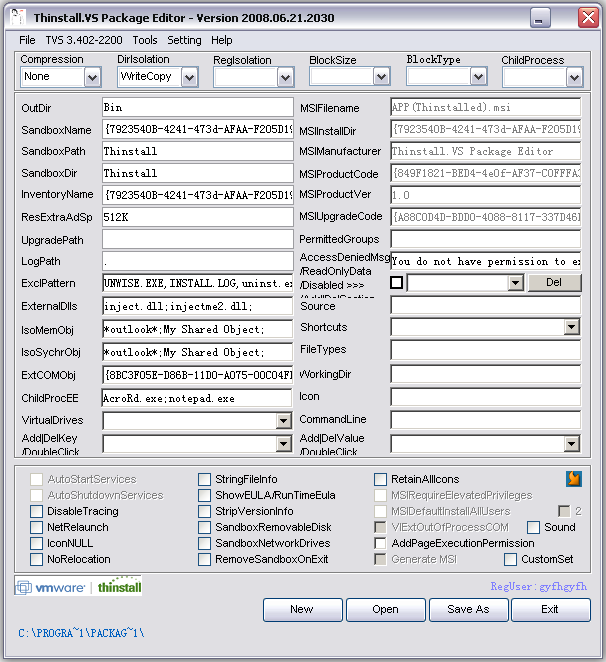Viewport: 606px width, 662px height.
Task: Click the PermittedGroups input field
Action: tap(486, 239)
